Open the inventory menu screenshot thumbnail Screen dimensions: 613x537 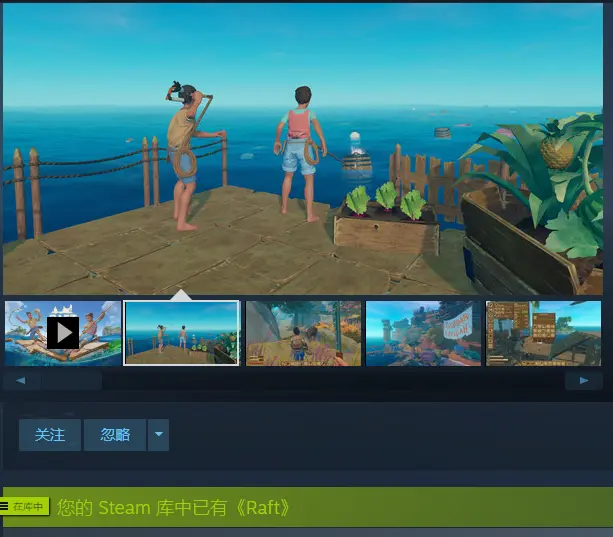click(543, 333)
